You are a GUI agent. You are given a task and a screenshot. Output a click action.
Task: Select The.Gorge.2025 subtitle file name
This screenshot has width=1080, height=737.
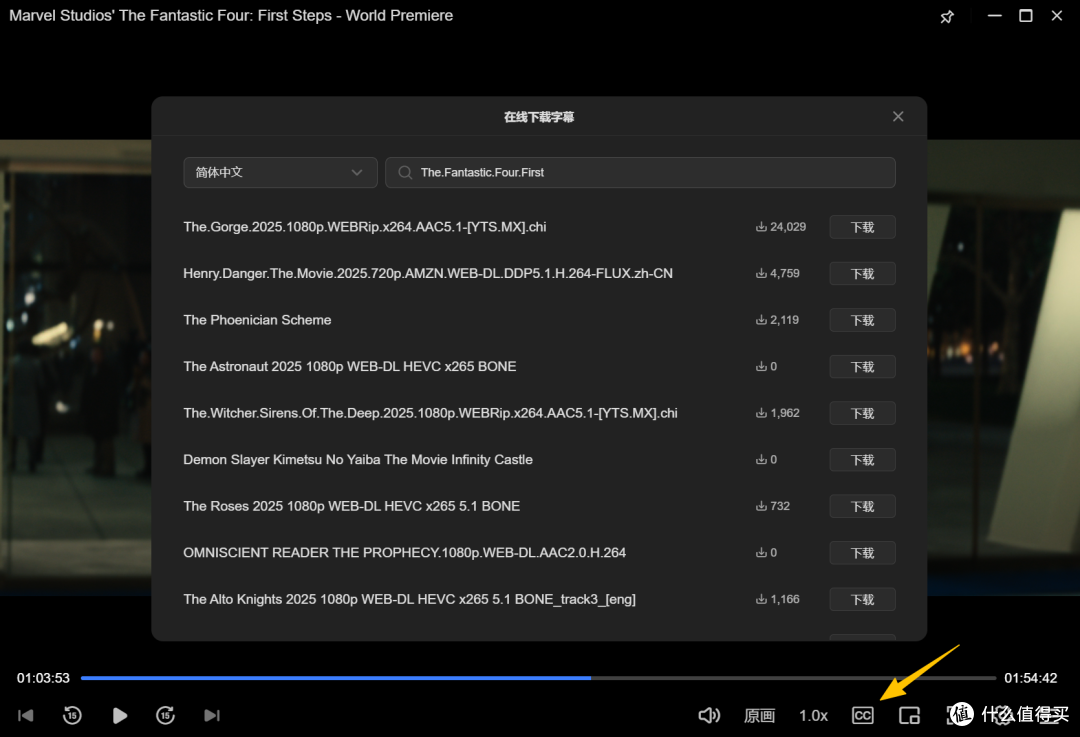pyautogui.click(x=364, y=227)
